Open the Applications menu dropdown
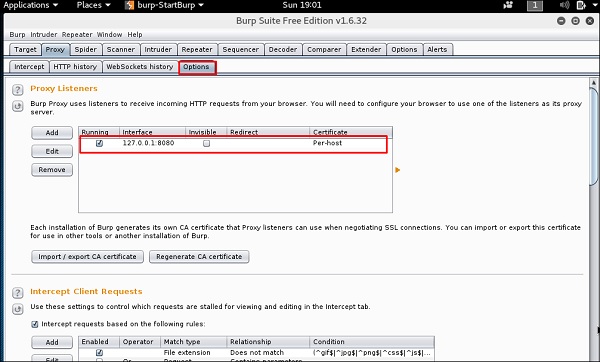This screenshot has height=362, width=600. coord(31,5)
